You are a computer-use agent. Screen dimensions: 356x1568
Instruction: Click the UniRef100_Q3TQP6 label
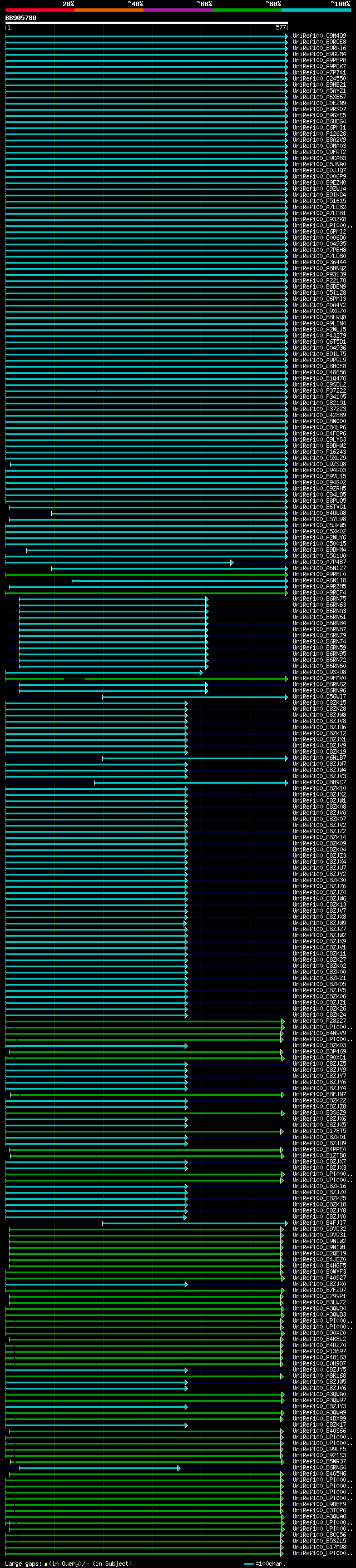[x=319, y=1511]
